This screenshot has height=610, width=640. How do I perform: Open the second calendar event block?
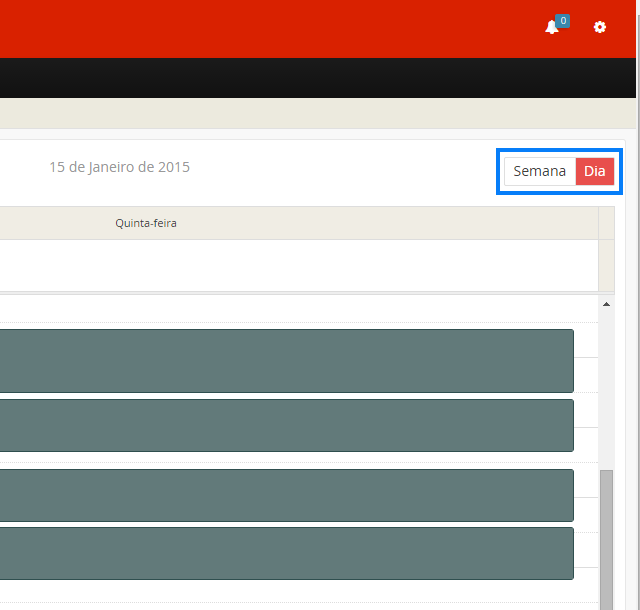click(x=286, y=425)
